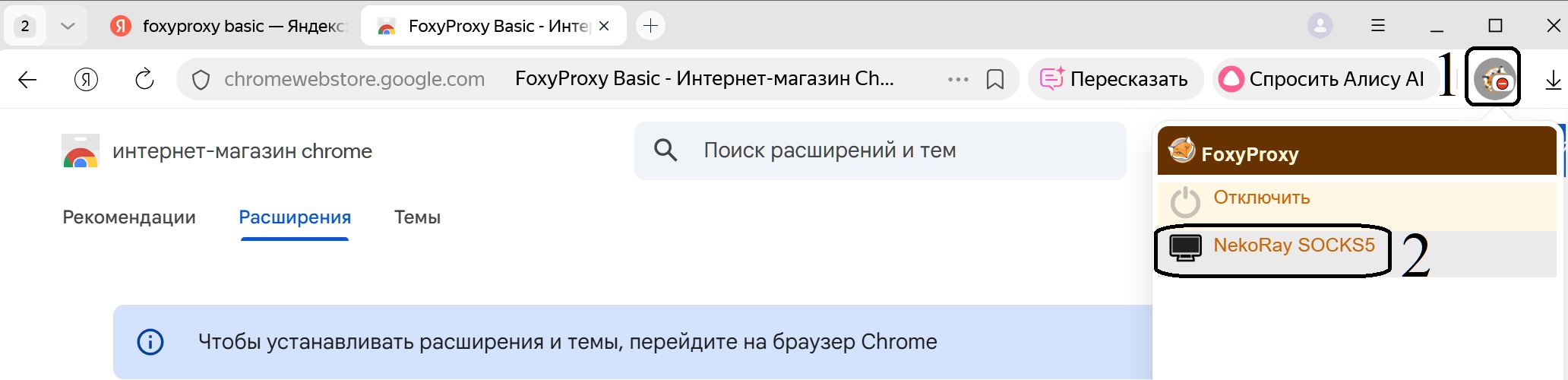The height and width of the screenshot is (380, 1568).
Task: Click Спросить Алису AI button
Action: click(1322, 79)
